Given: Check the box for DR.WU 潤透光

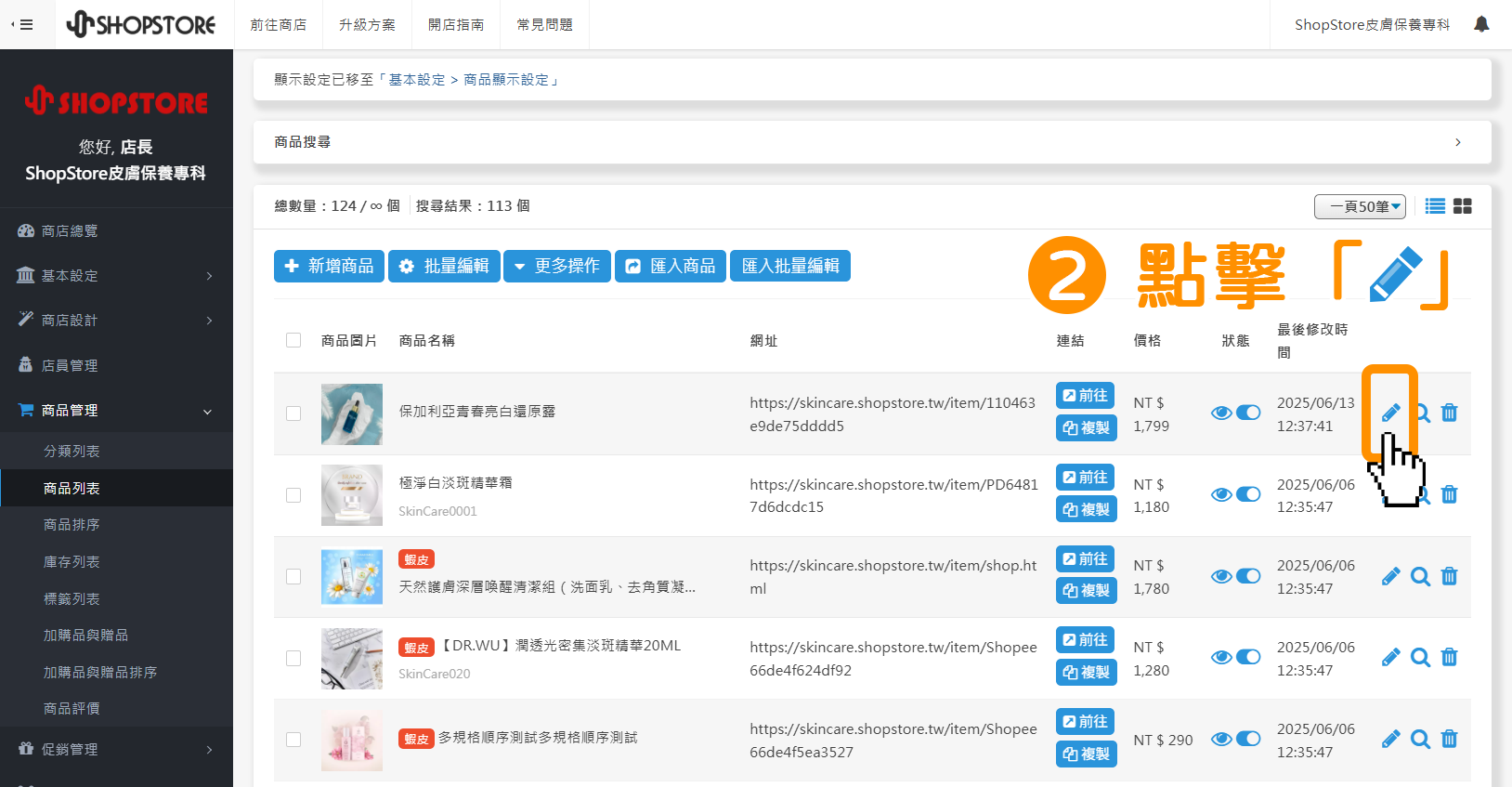Looking at the screenshot, I should (x=293, y=658).
